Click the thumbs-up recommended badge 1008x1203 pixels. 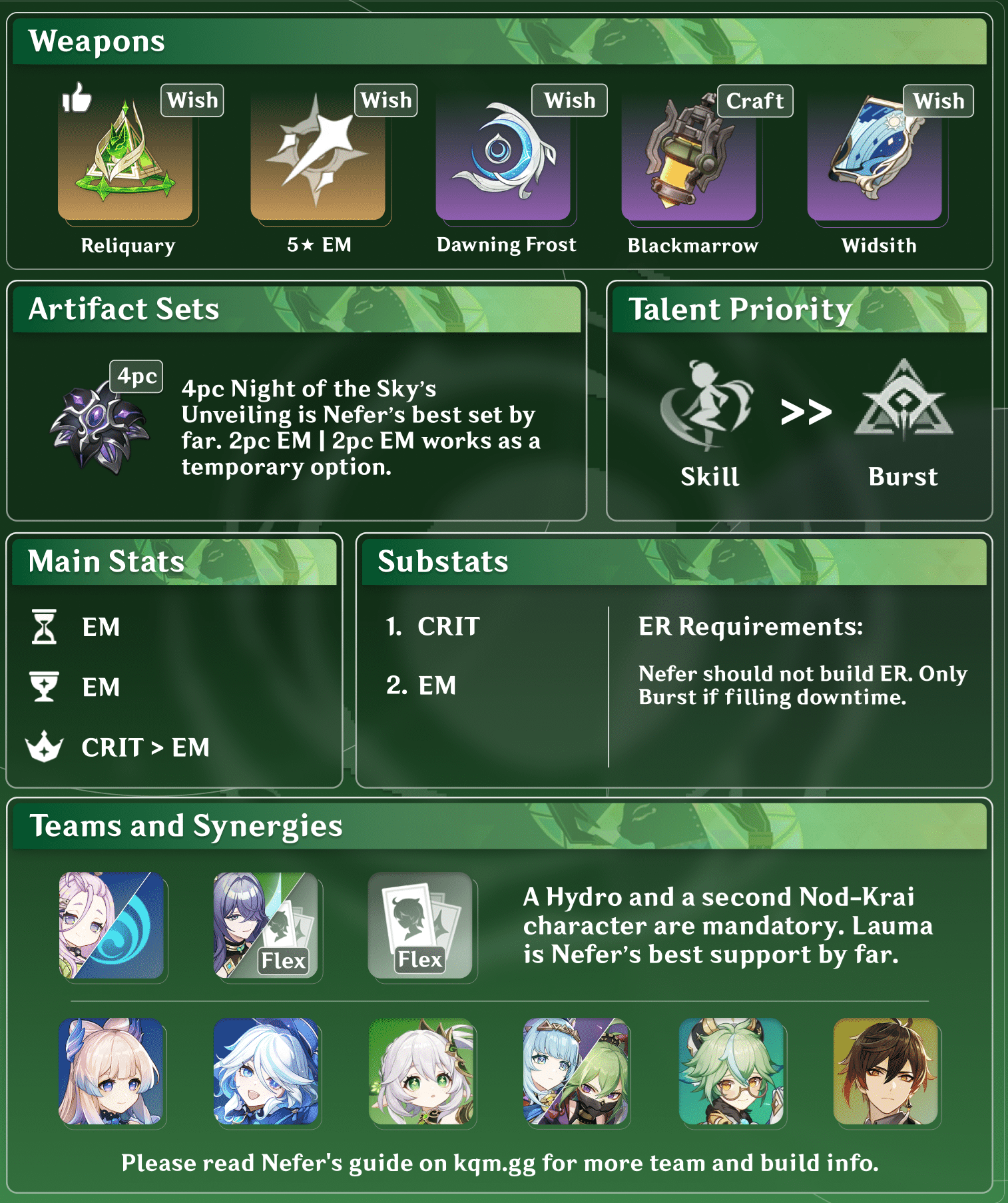coord(77,98)
